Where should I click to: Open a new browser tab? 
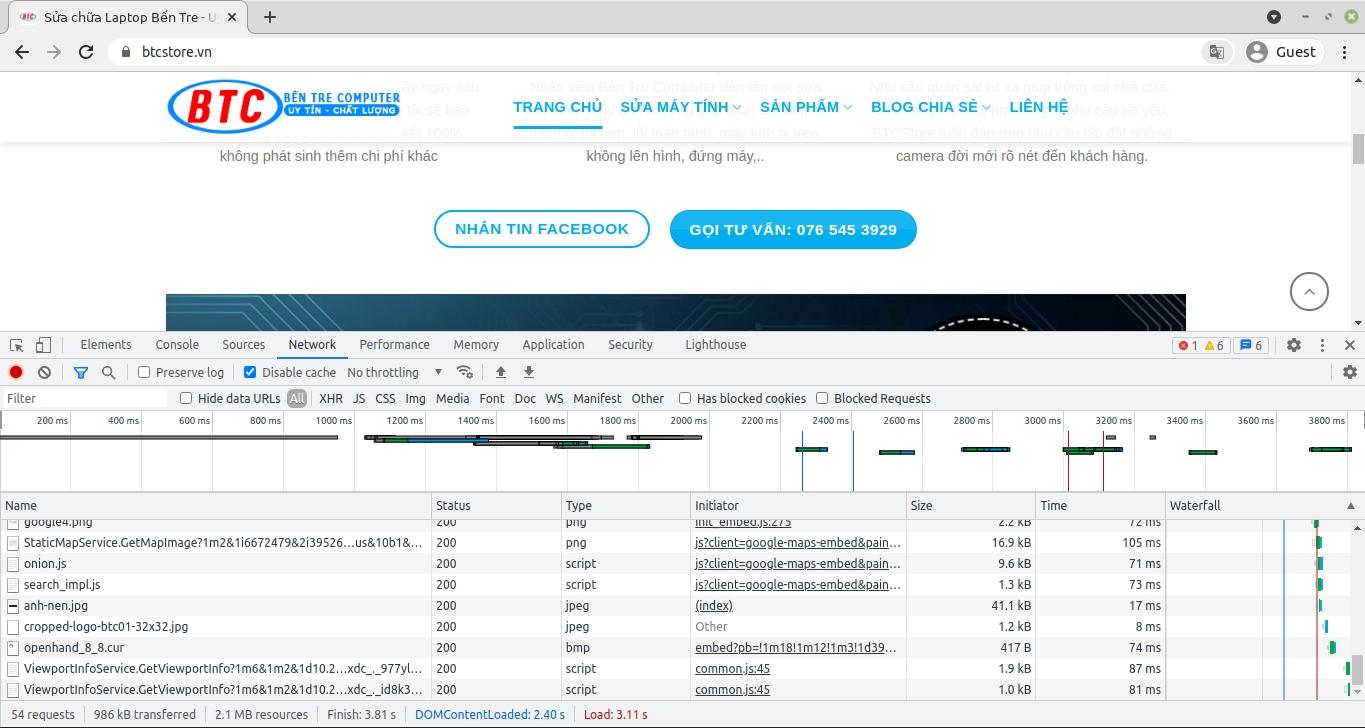click(x=270, y=17)
